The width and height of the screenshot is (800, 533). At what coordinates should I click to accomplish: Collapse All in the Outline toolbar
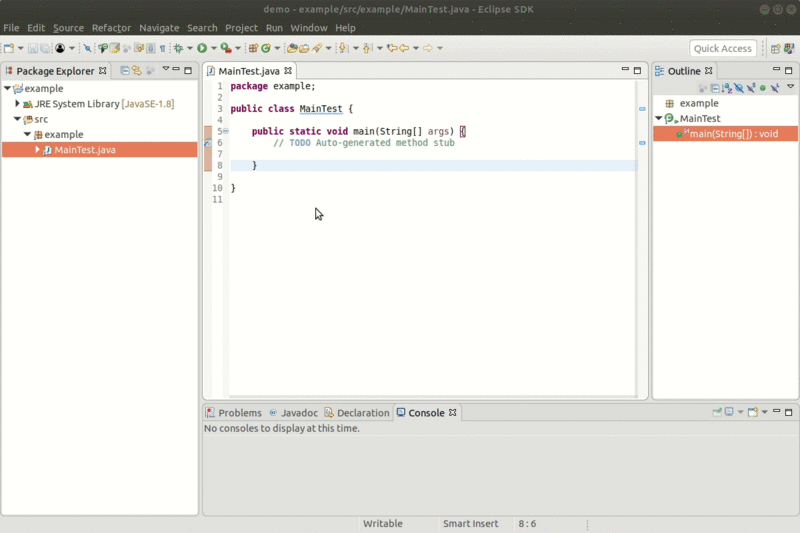coord(715,88)
